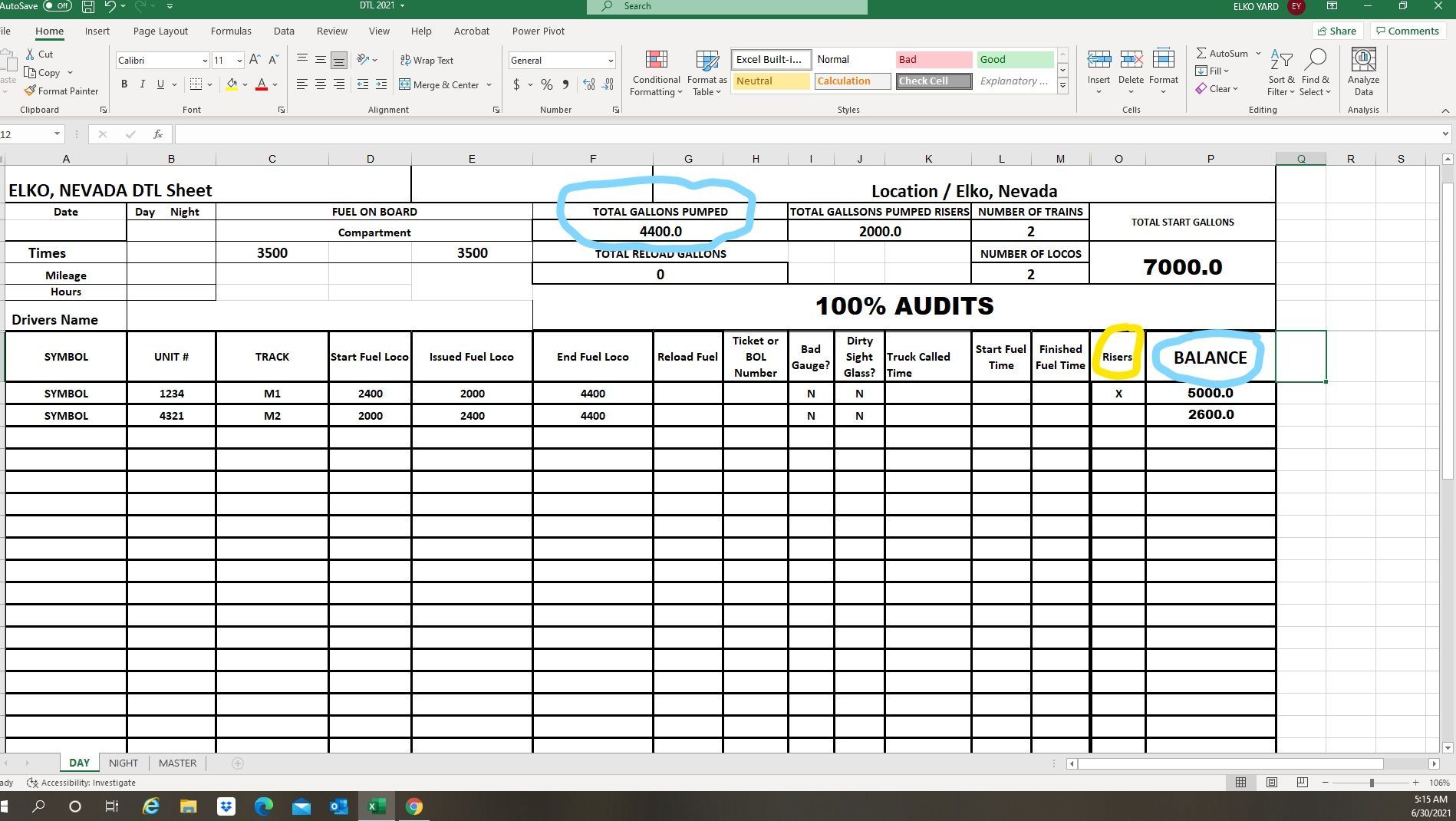The height and width of the screenshot is (821, 1456).
Task: Click the Analyze Data icon
Action: pos(1362,69)
